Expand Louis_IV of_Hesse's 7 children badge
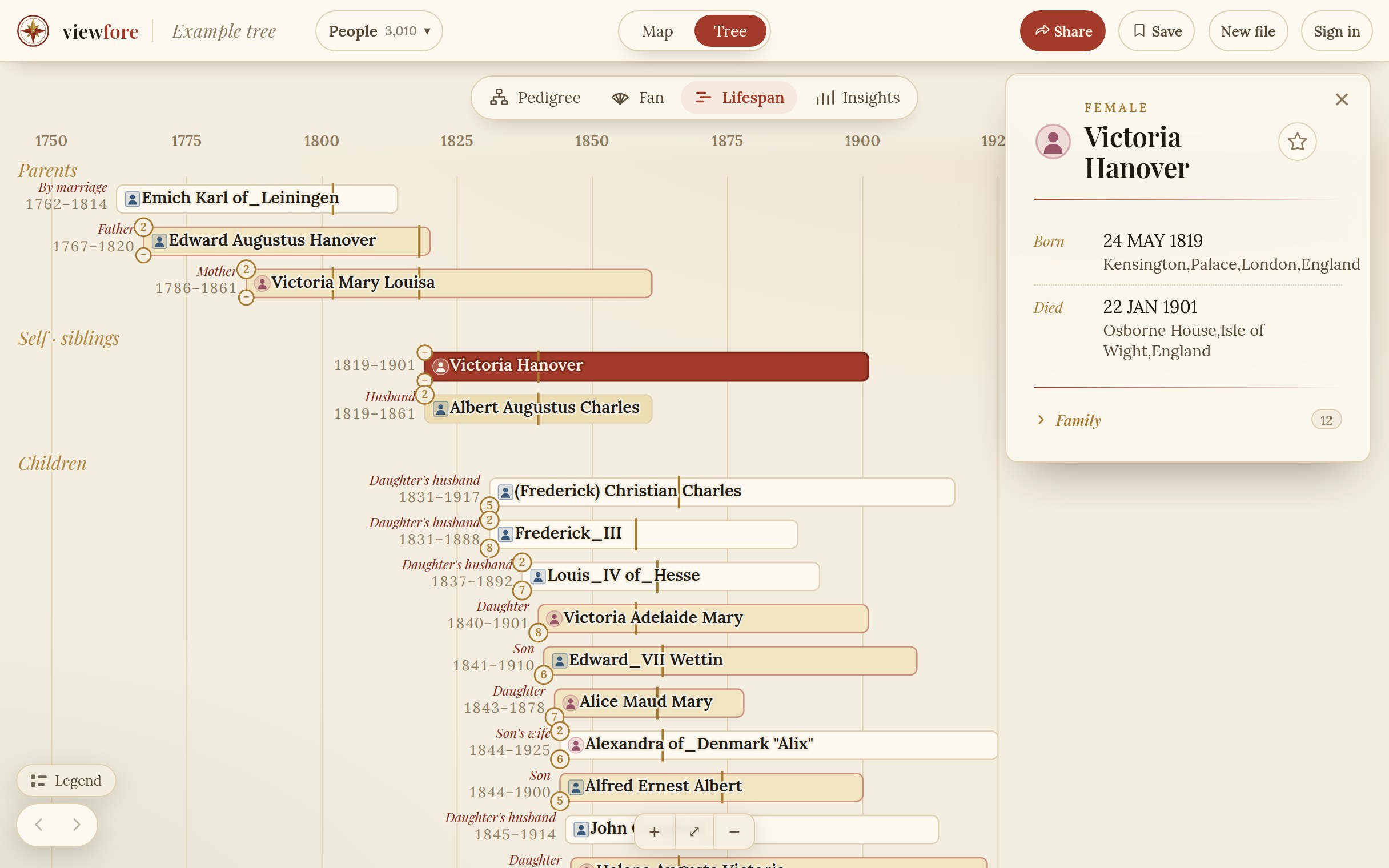 coord(522,590)
